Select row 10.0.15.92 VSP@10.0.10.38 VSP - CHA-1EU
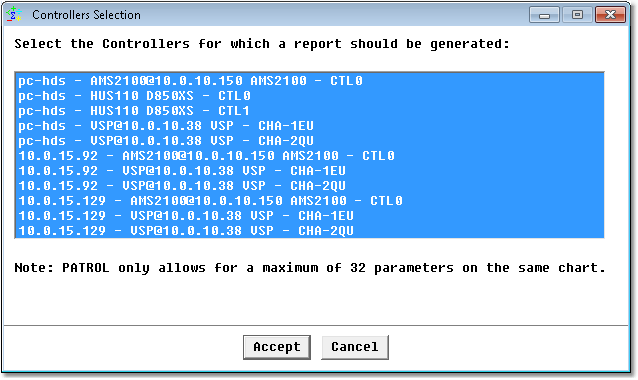638x380 pixels. click(x=309, y=171)
